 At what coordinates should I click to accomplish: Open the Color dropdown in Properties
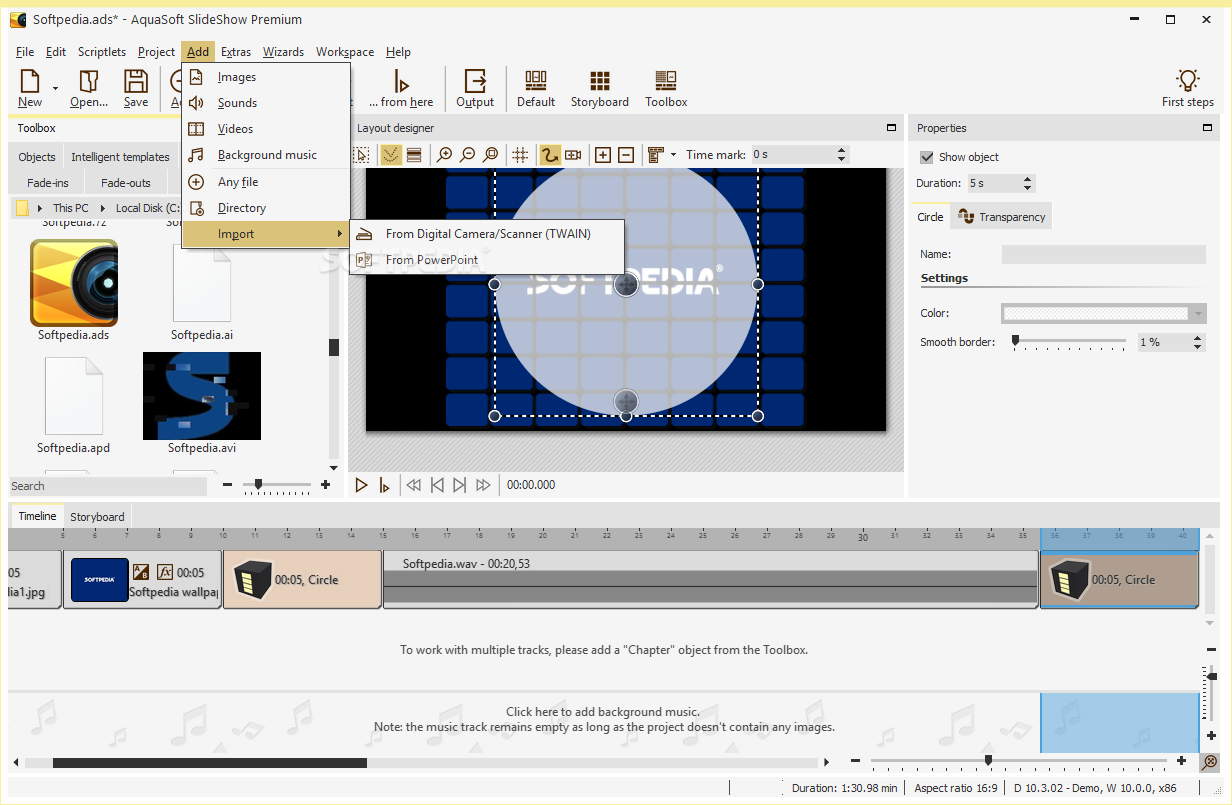(x=1198, y=314)
